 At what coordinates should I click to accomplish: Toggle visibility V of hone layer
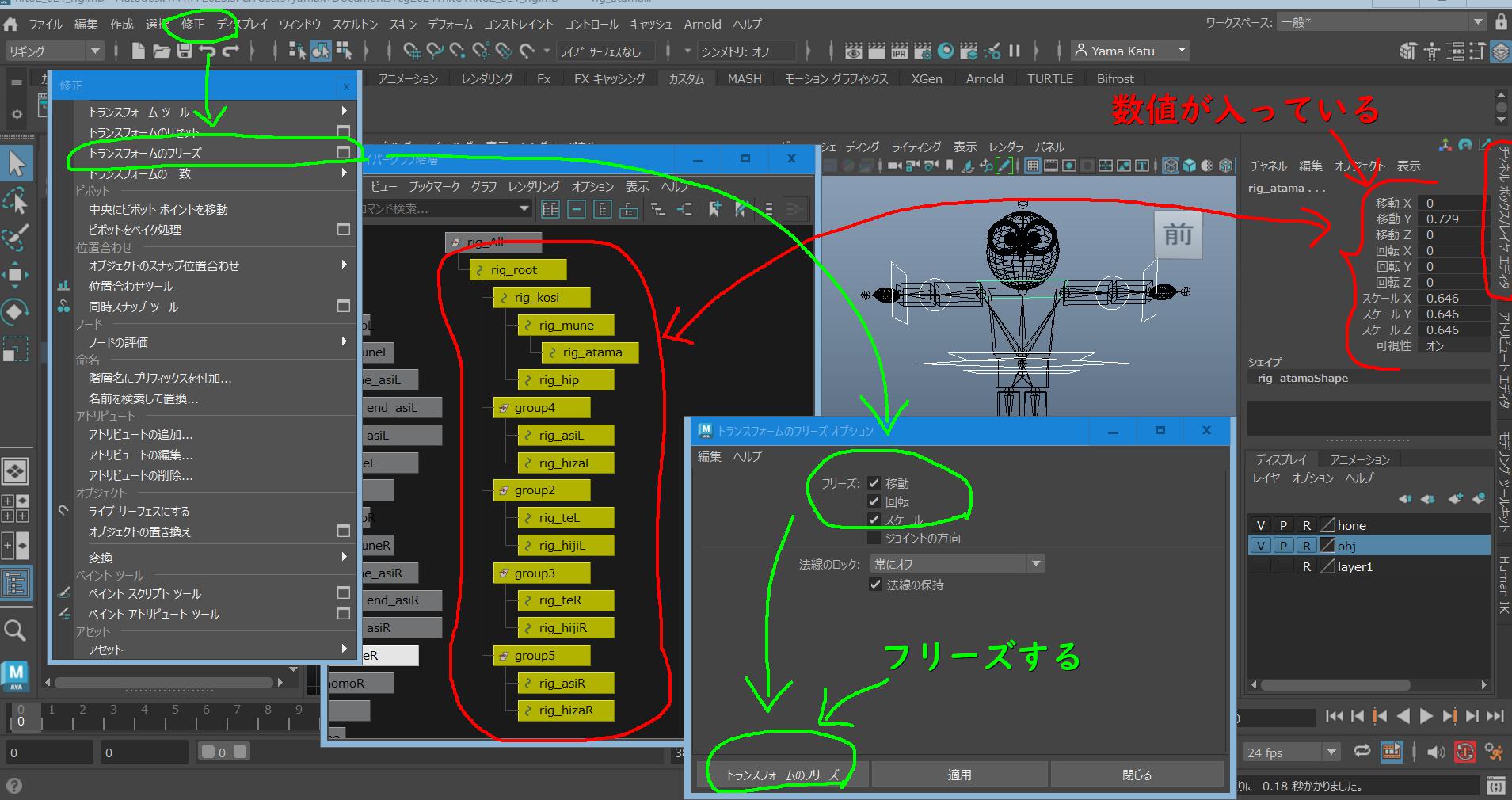[1260, 525]
